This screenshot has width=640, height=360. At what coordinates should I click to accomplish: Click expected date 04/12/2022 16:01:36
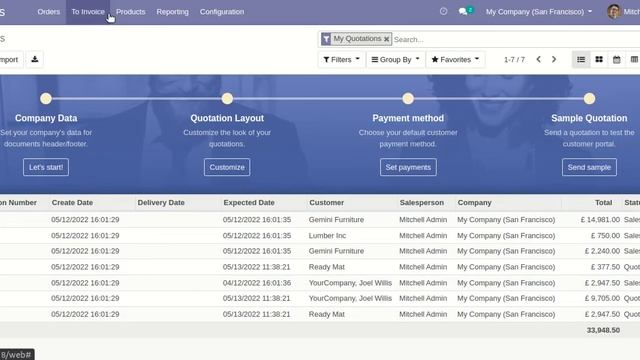click(257, 283)
